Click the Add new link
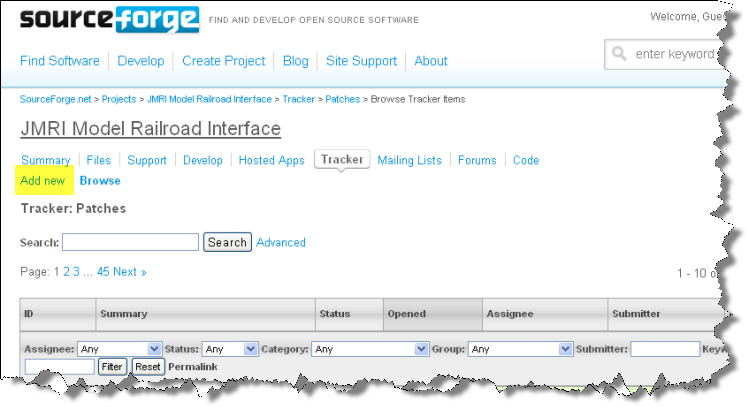Image resolution: width=747 pixels, height=407 pixels. [x=42, y=181]
